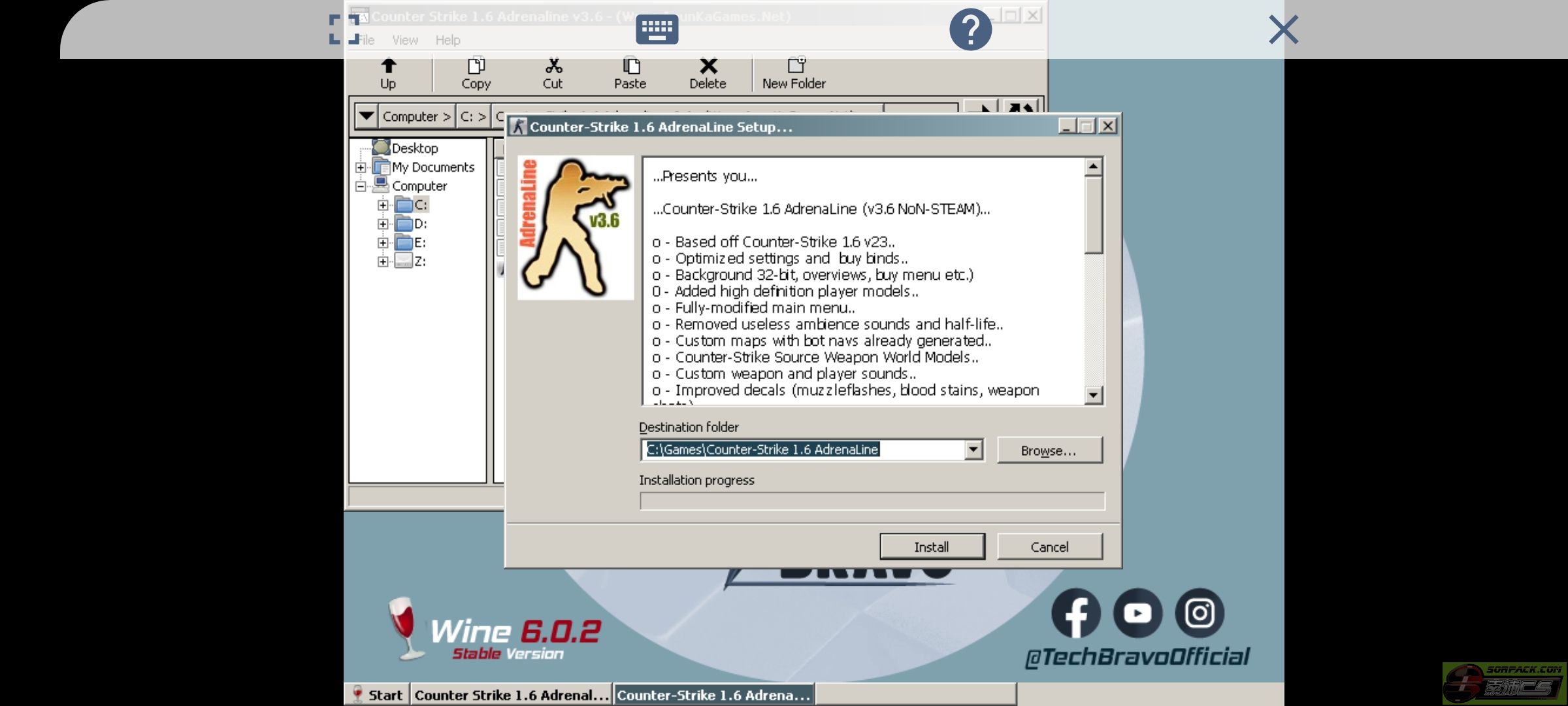The height and width of the screenshot is (706, 1568).
Task: Open the Destination folder dropdown arrow
Action: [x=973, y=450]
